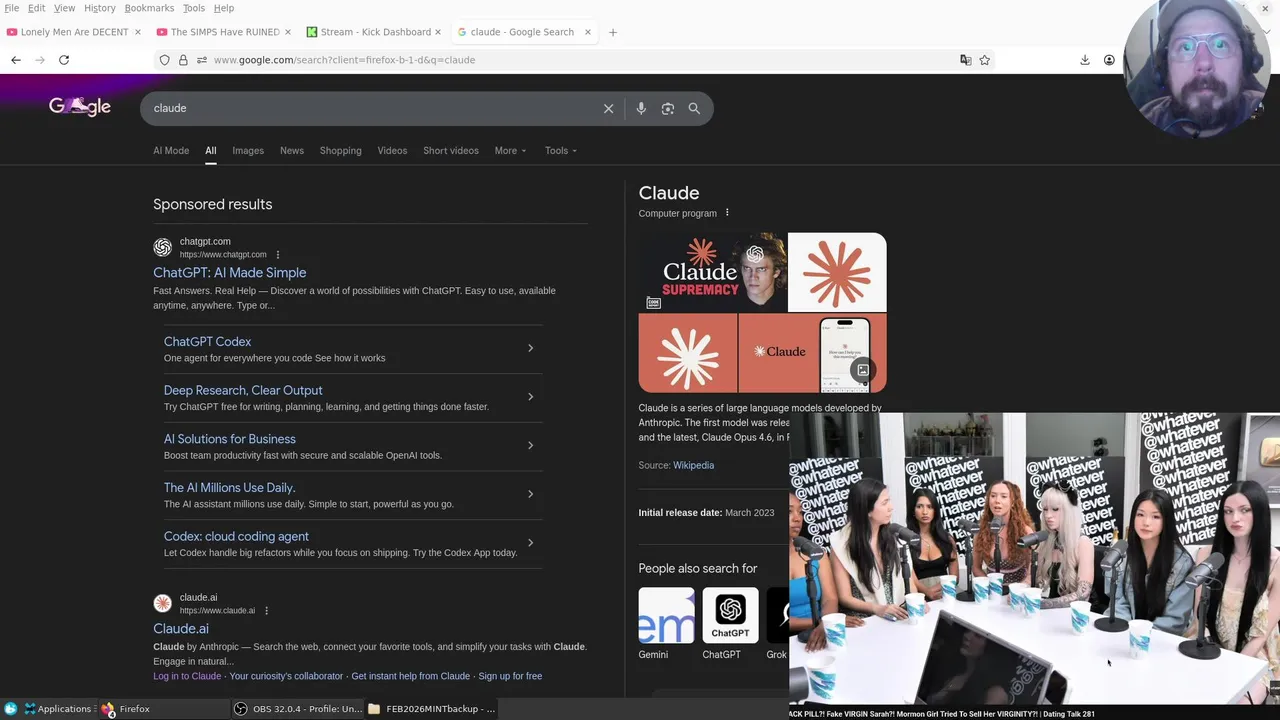Select the ChatGPT related search card
The image size is (1280, 720).
coord(730,624)
